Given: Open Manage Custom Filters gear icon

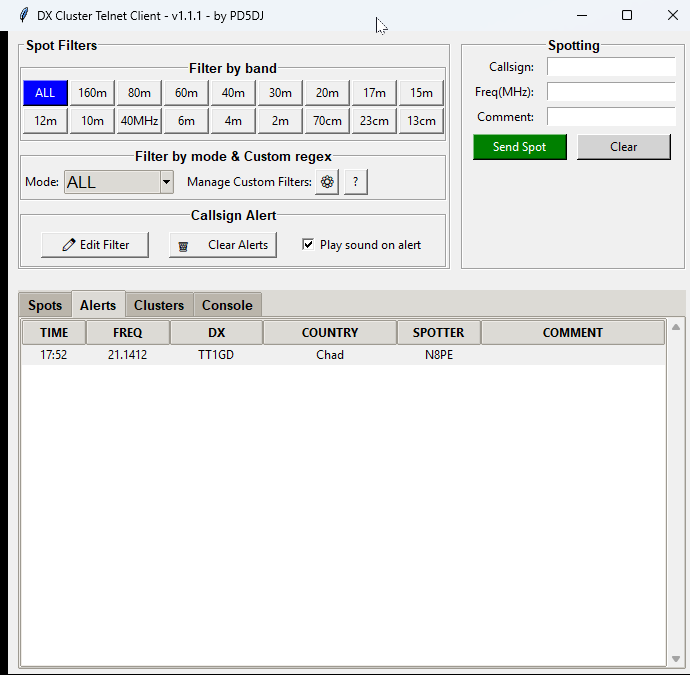Looking at the screenshot, I should coord(327,182).
